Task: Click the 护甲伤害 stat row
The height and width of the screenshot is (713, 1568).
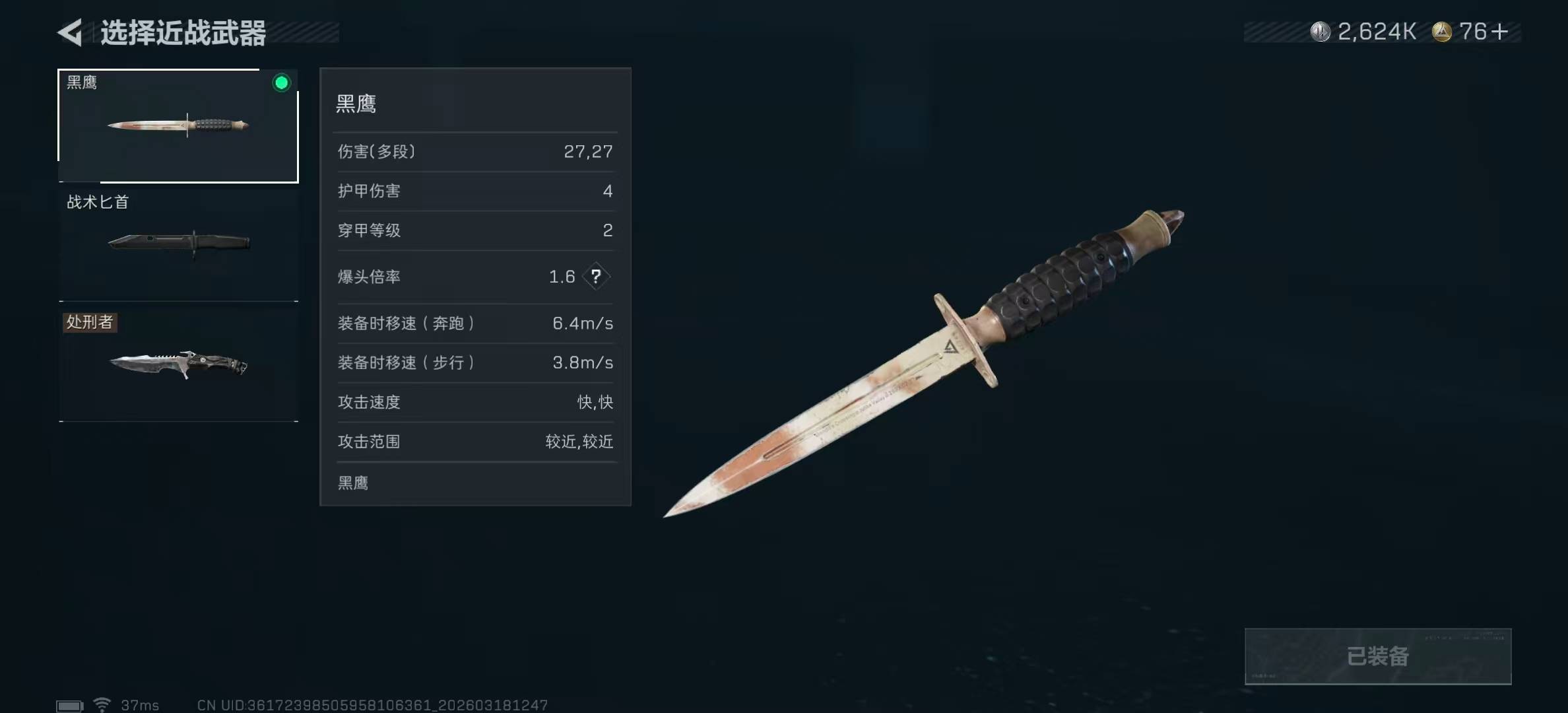Action: (475, 191)
